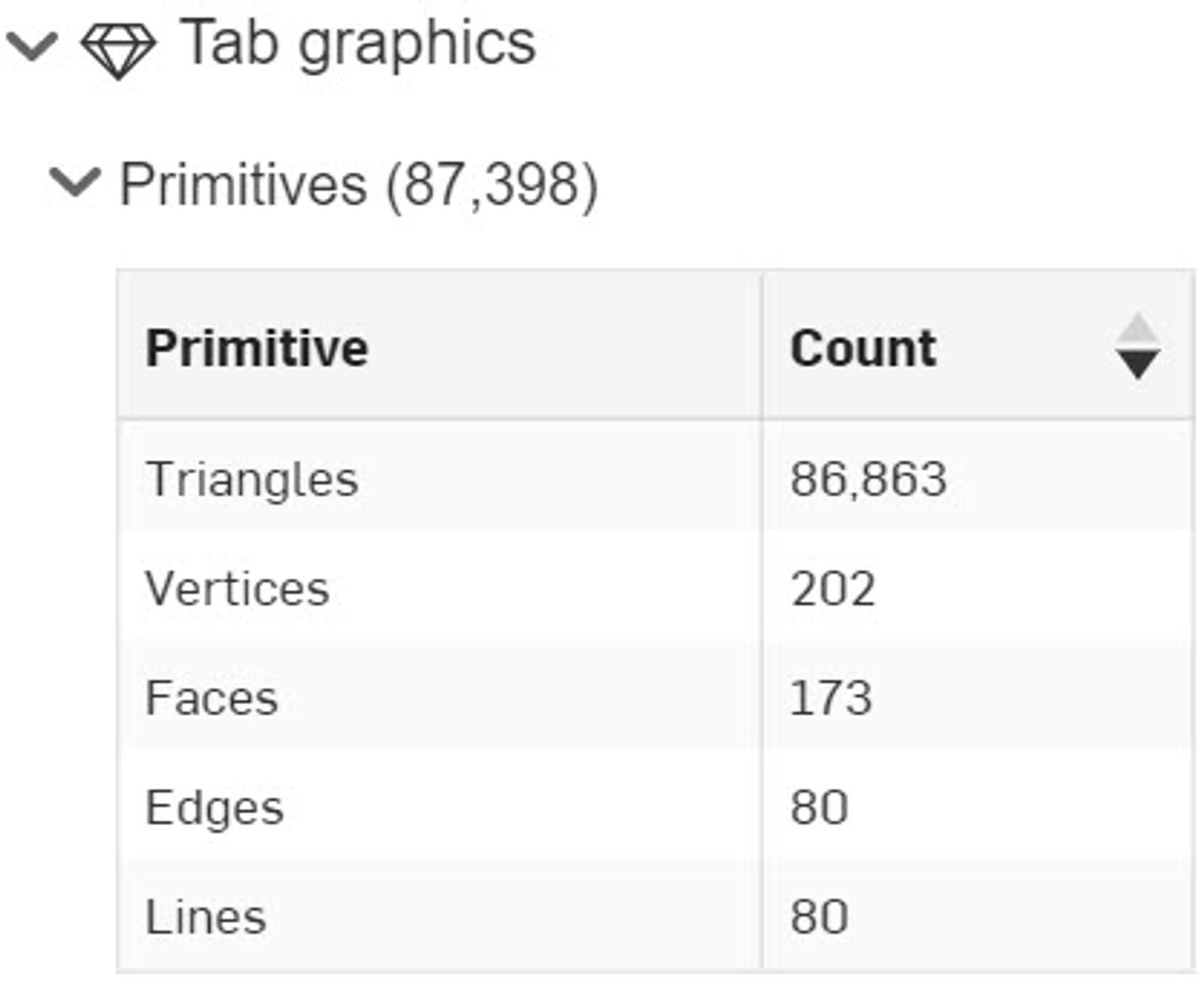This screenshot has height=982, width=1204.
Task: Click the Triangles count 86,863
Action: tap(868, 479)
